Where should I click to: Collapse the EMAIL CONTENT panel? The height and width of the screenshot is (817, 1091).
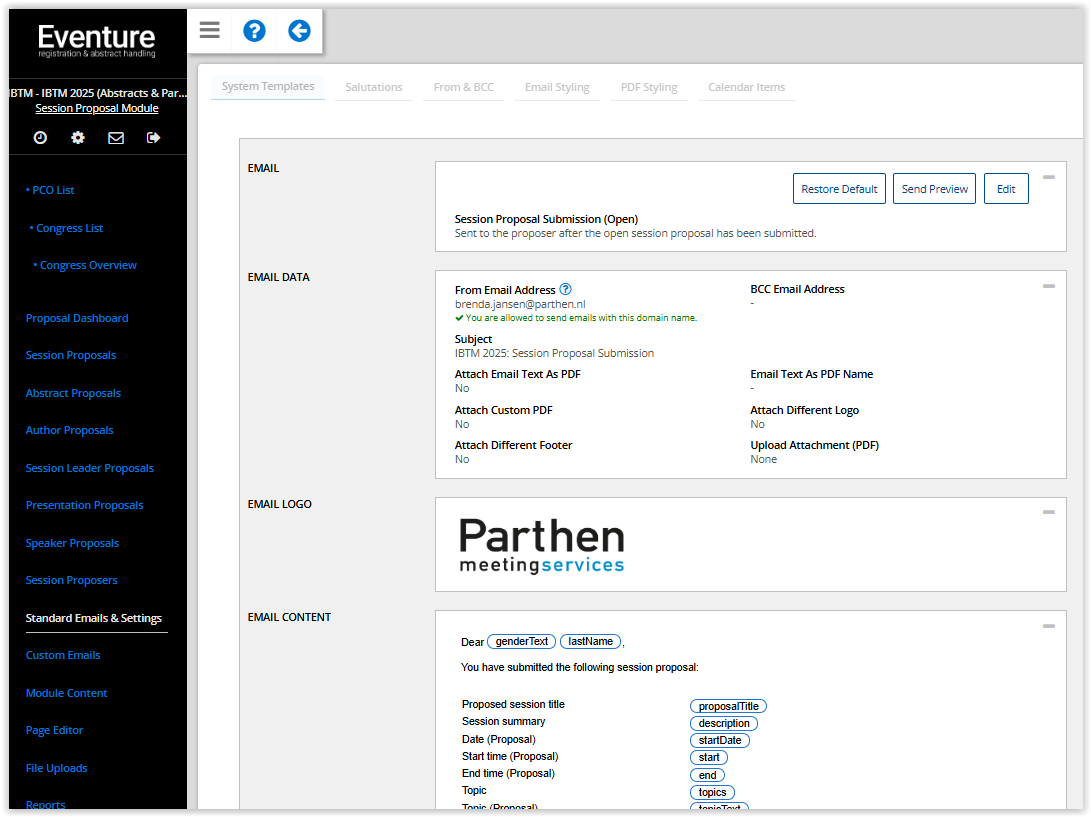click(1048, 626)
